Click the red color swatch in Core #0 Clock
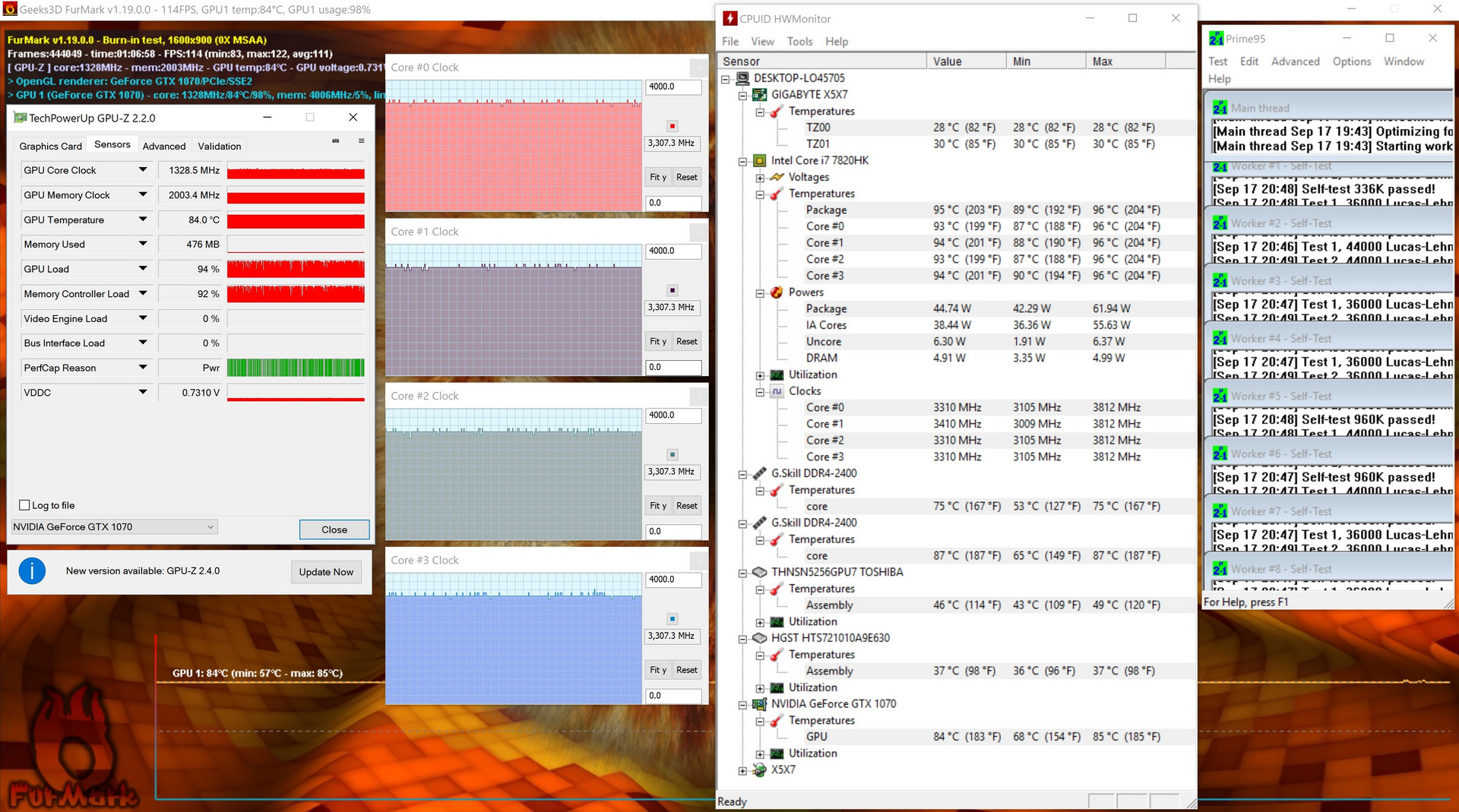 tap(673, 126)
